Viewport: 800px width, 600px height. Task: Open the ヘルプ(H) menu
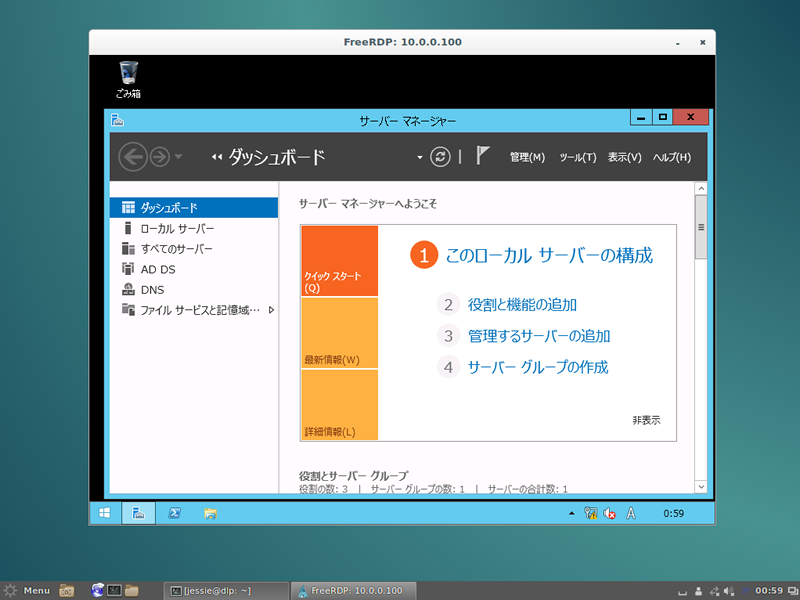(671, 157)
